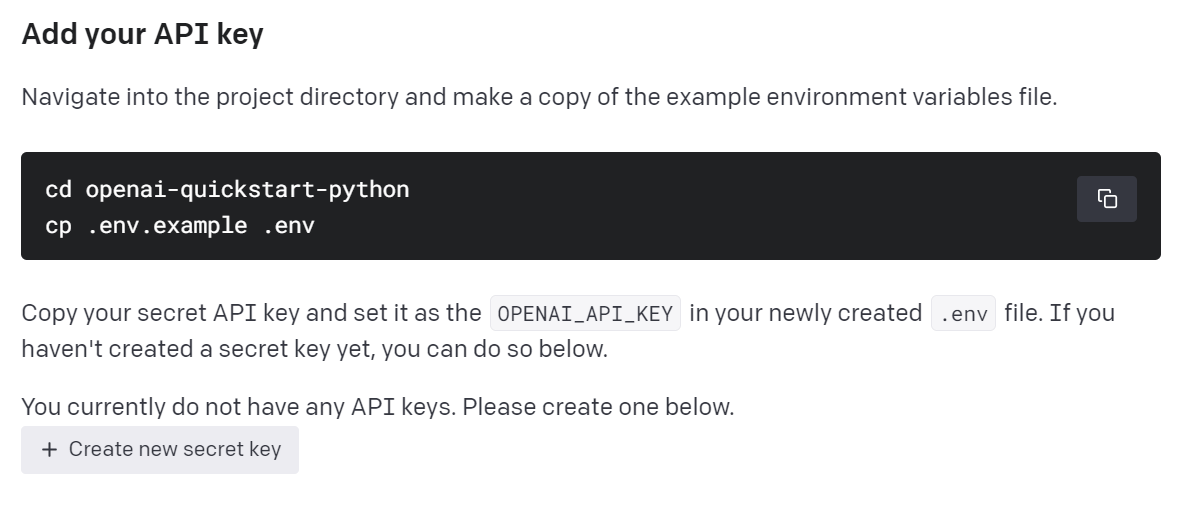
Task: Click the cp command word in the code
Action: click(58, 226)
